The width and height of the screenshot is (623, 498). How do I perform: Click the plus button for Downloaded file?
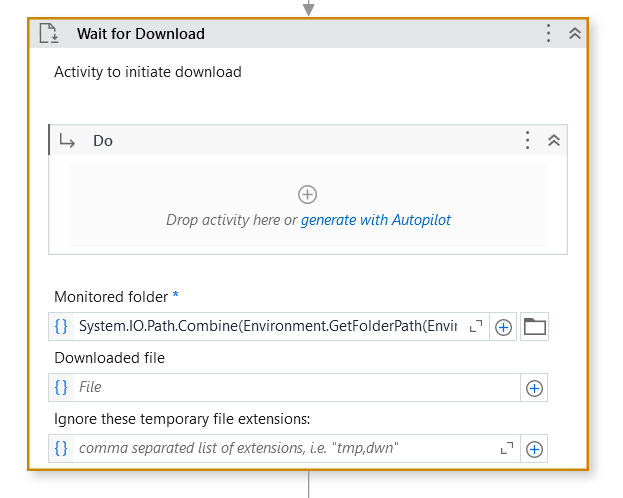(534, 388)
